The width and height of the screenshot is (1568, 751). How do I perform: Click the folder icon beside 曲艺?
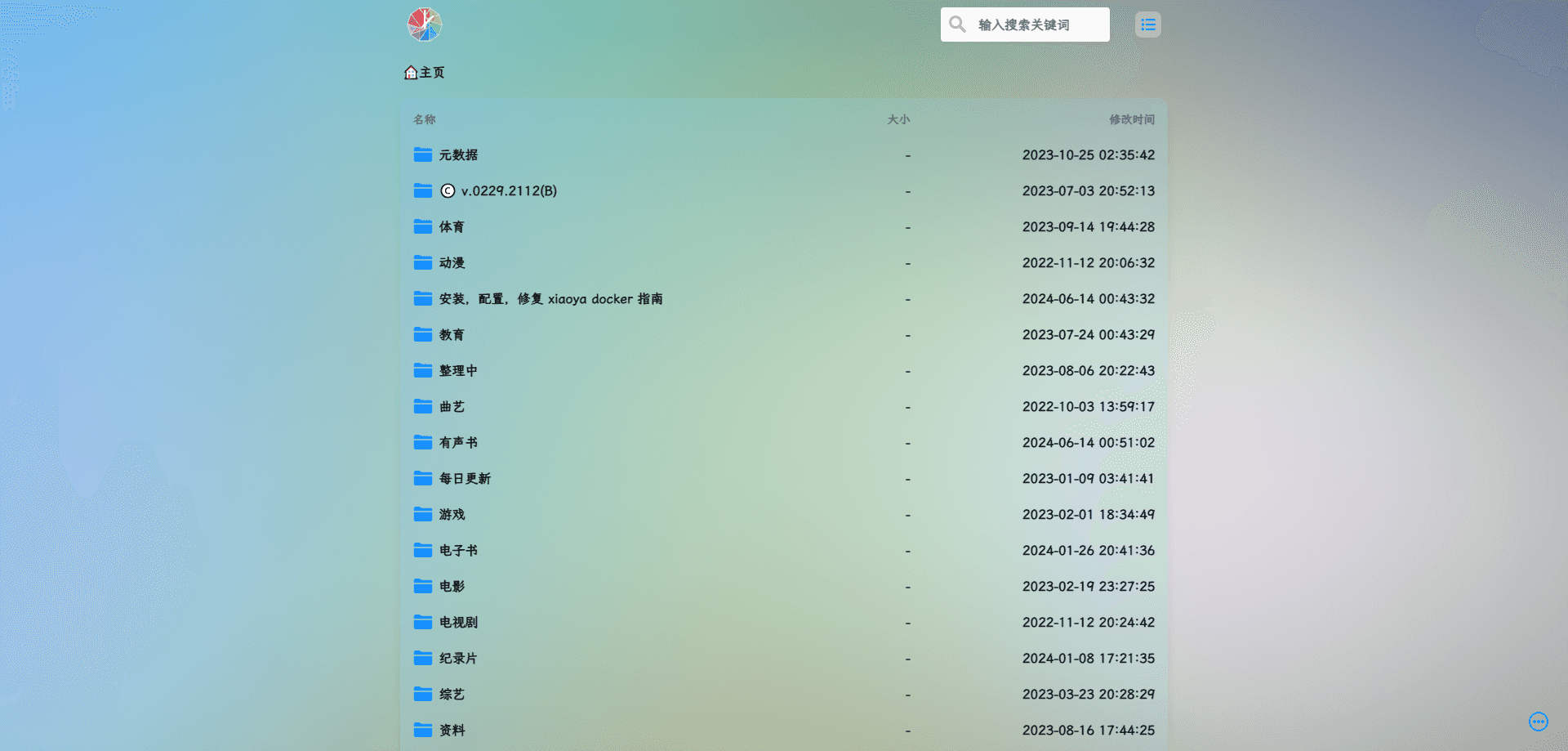(423, 406)
